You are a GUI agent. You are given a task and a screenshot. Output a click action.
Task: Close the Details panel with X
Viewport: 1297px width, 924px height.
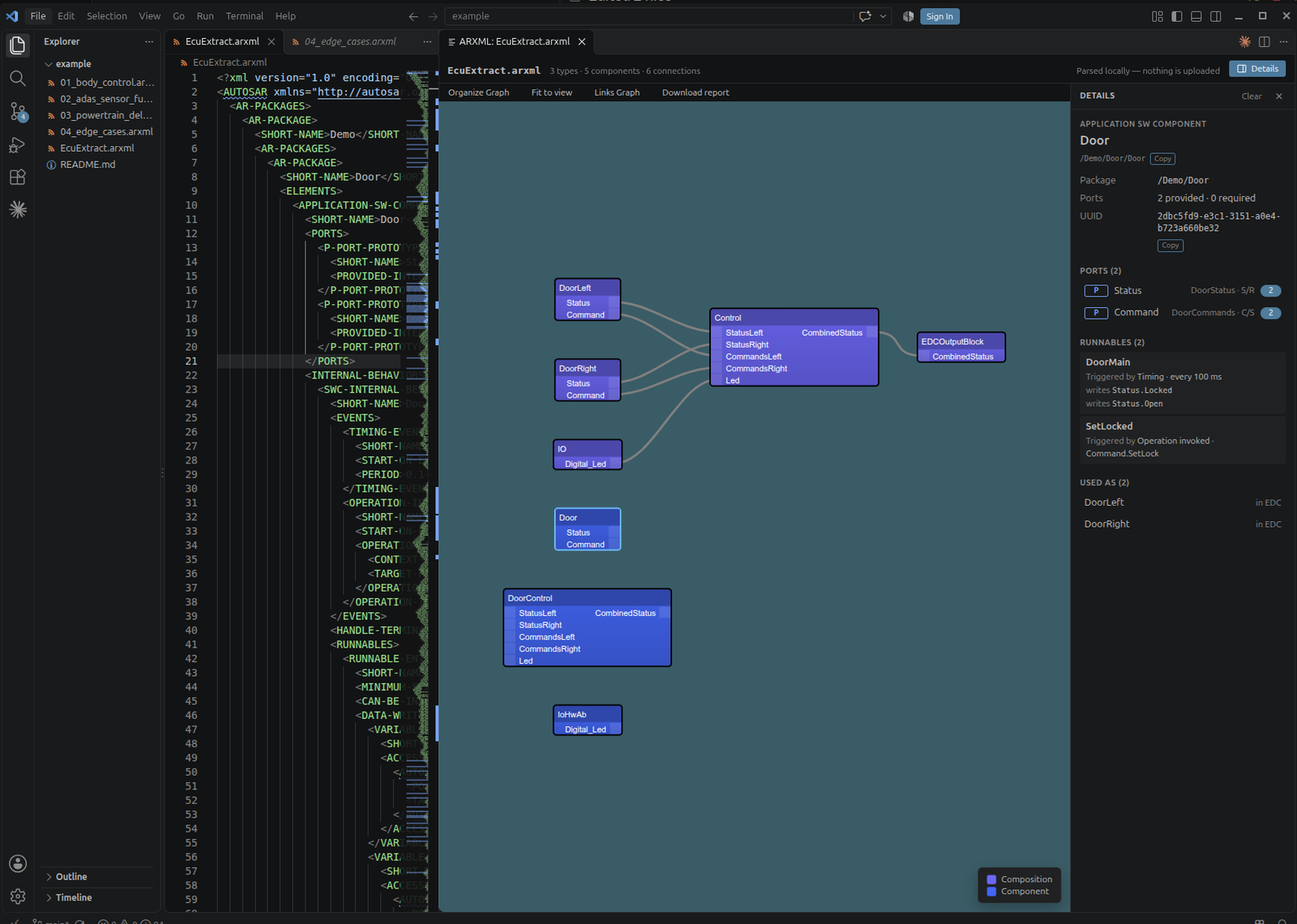1279,96
